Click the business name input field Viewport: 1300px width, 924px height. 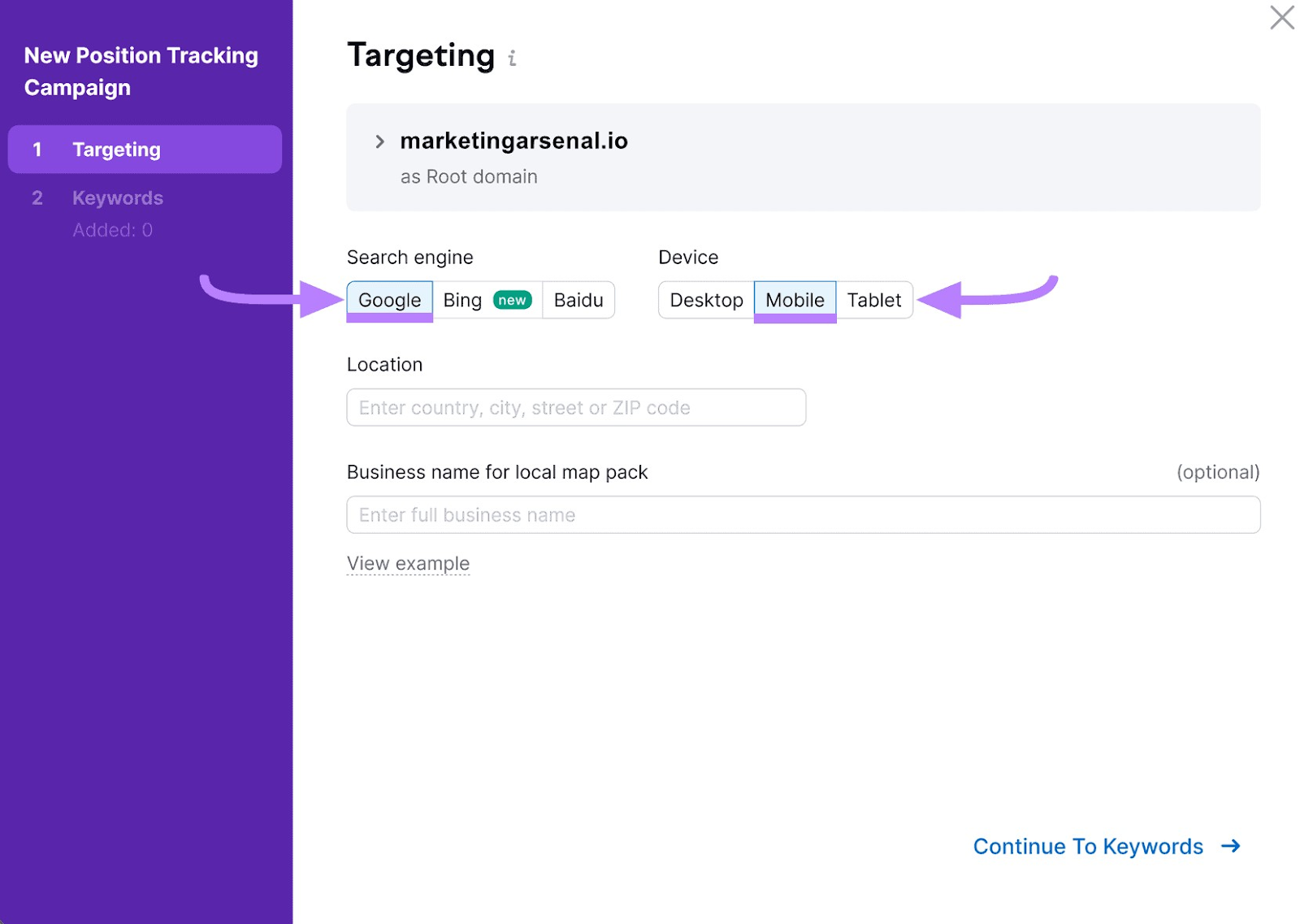(x=803, y=514)
